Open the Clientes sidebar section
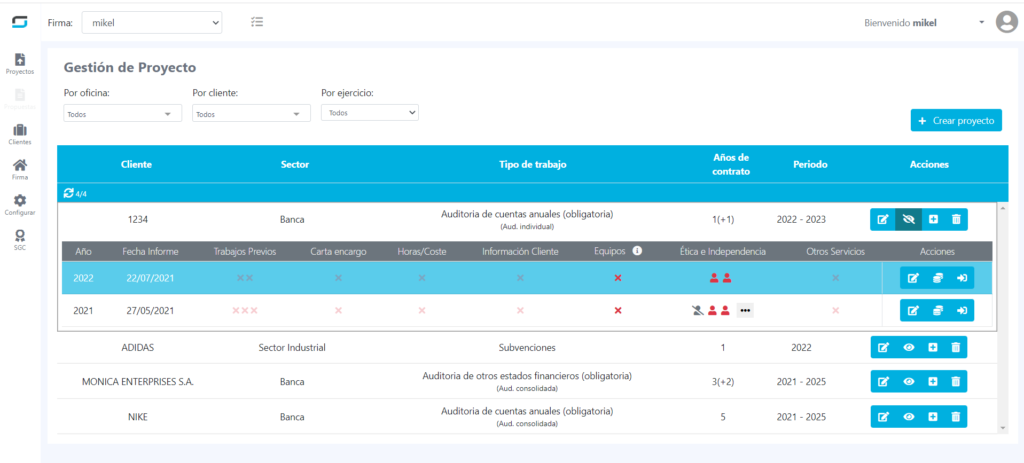 (x=20, y=135)
